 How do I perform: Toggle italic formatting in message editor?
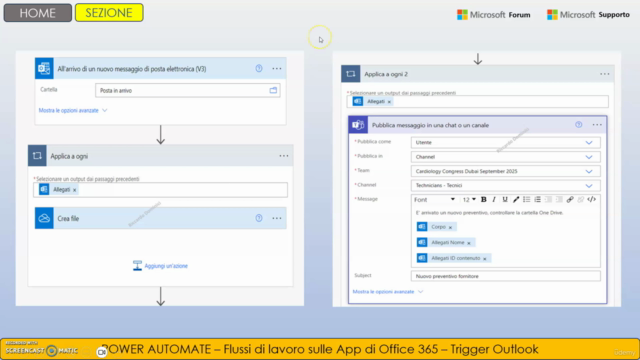click(x=494, y=200)
